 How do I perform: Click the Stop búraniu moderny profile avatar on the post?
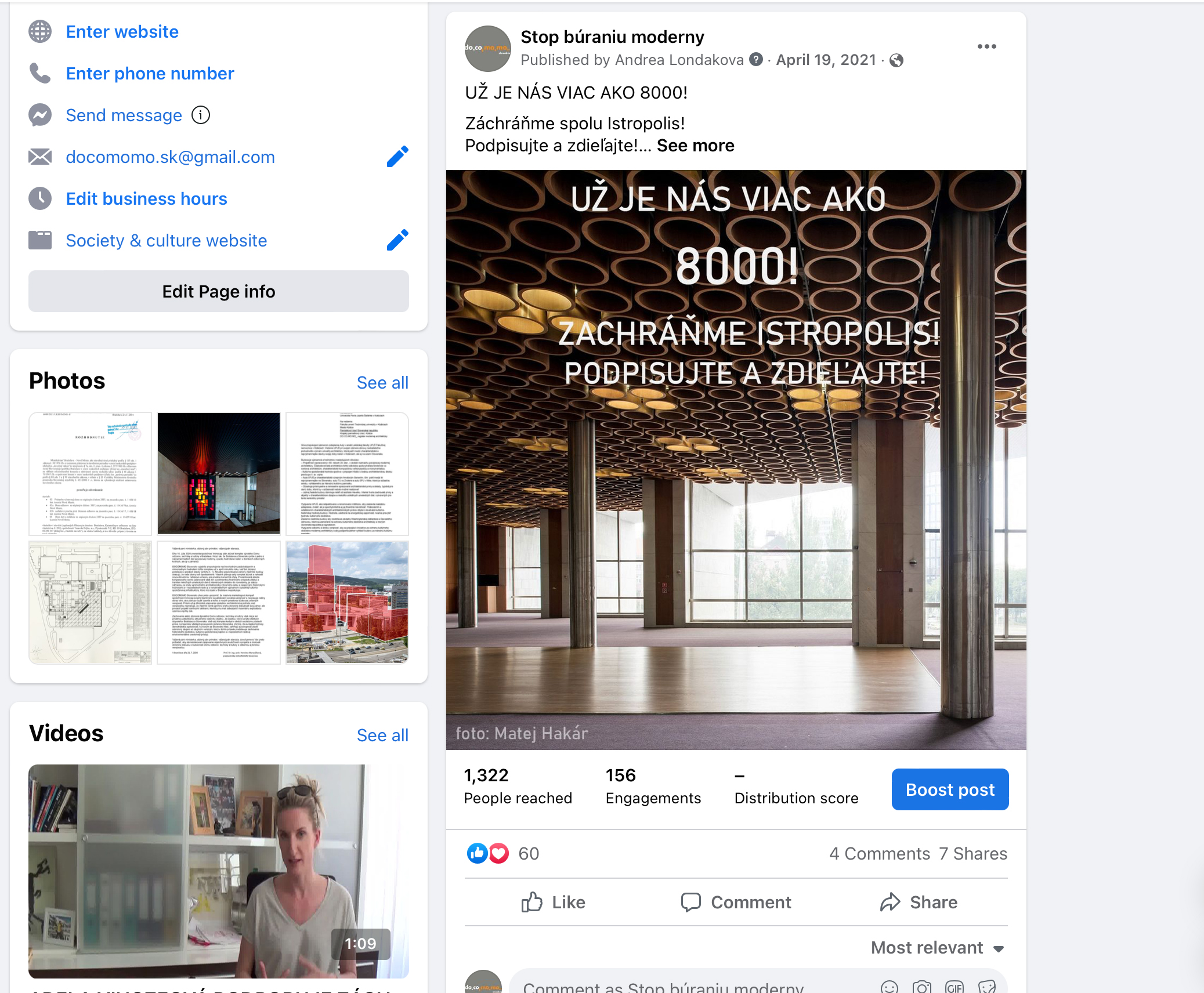[x=487, y=49]
